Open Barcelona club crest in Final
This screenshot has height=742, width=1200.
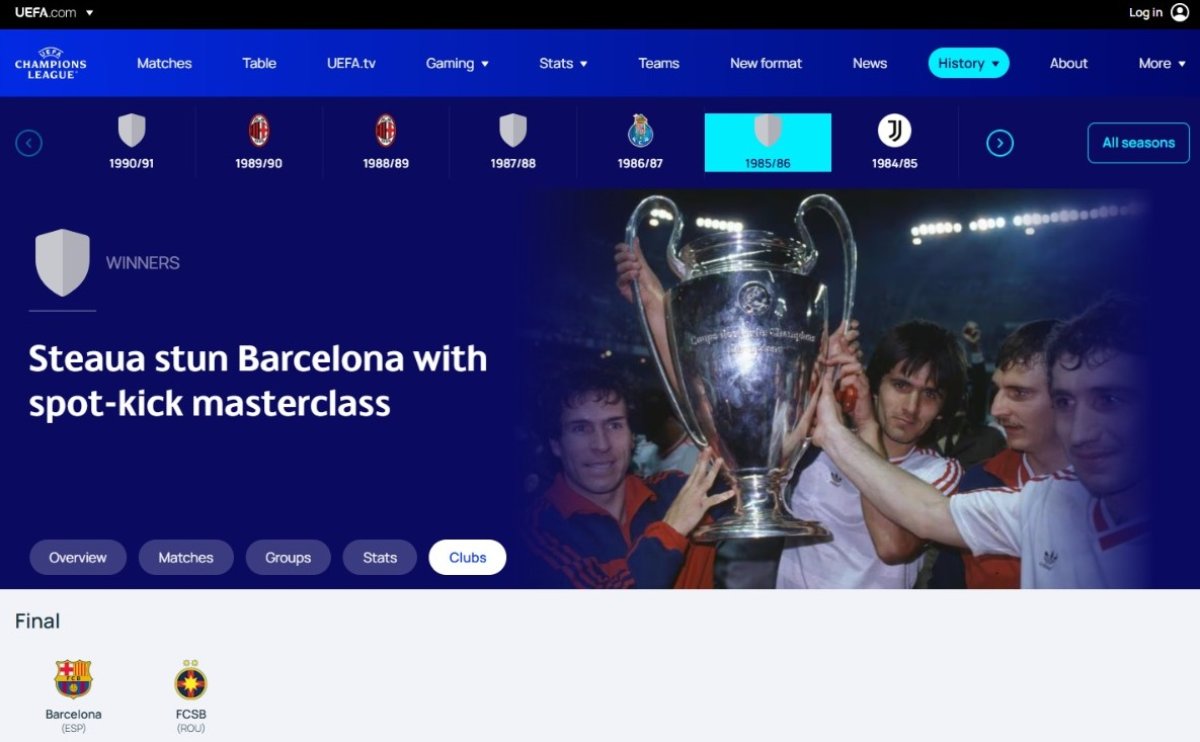[73, 679]
